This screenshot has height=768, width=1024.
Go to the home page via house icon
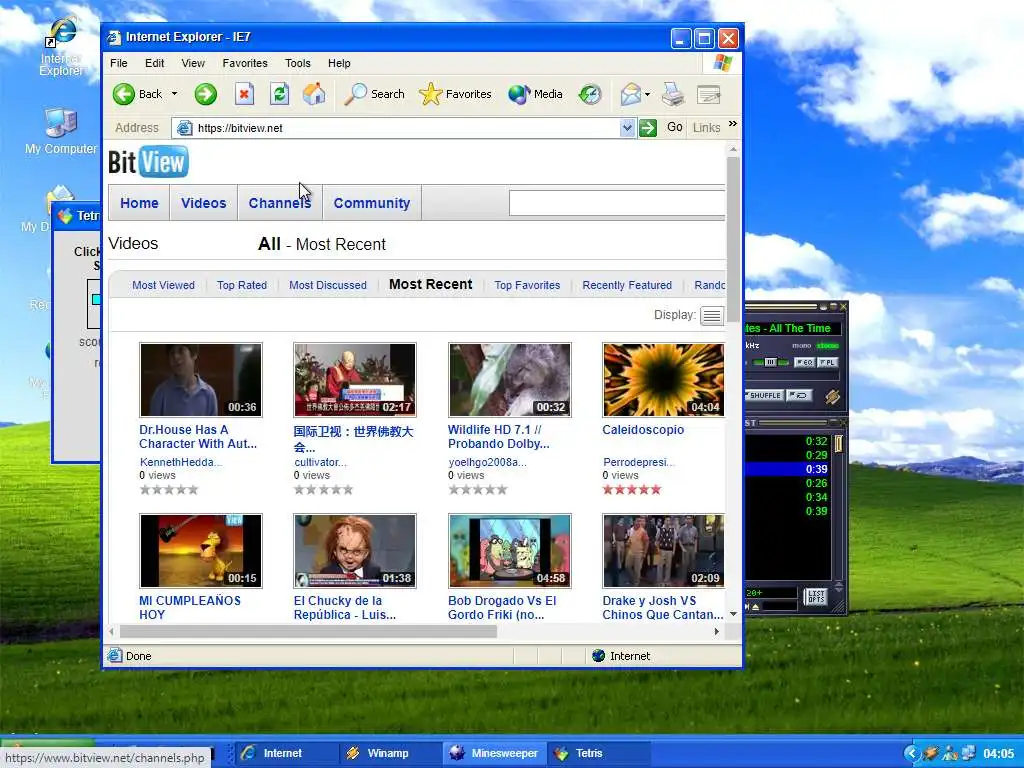(x=314, y=94)
